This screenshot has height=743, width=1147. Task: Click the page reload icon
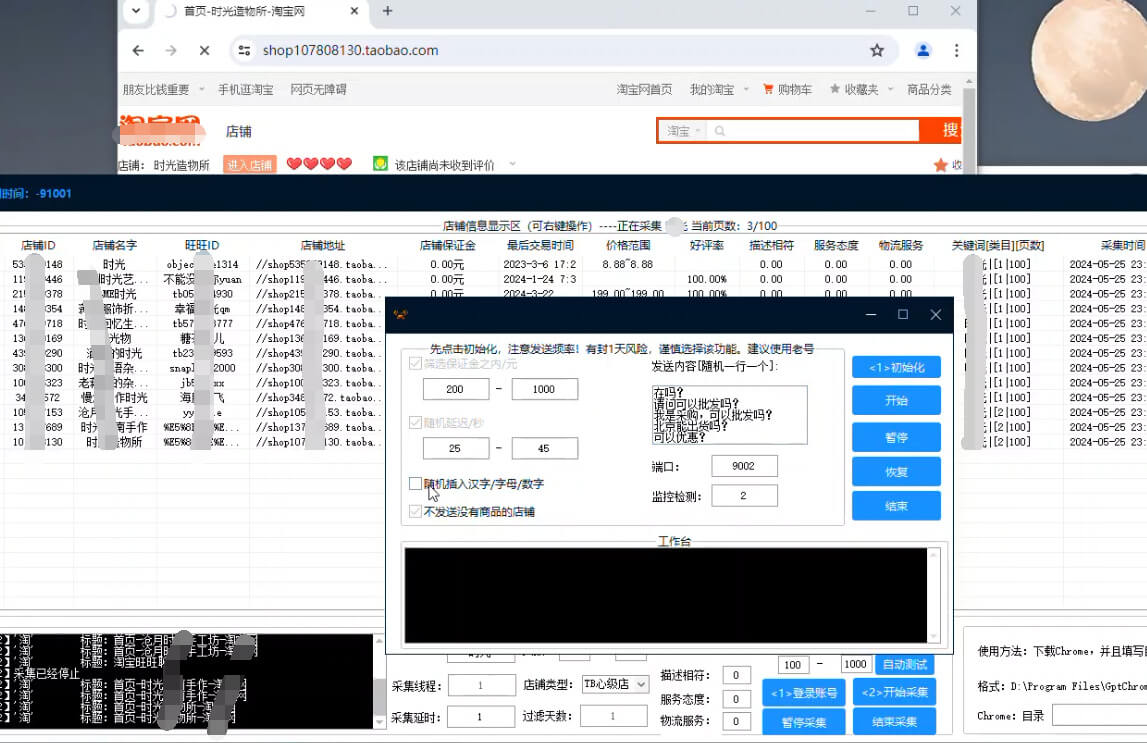[203, 49]
